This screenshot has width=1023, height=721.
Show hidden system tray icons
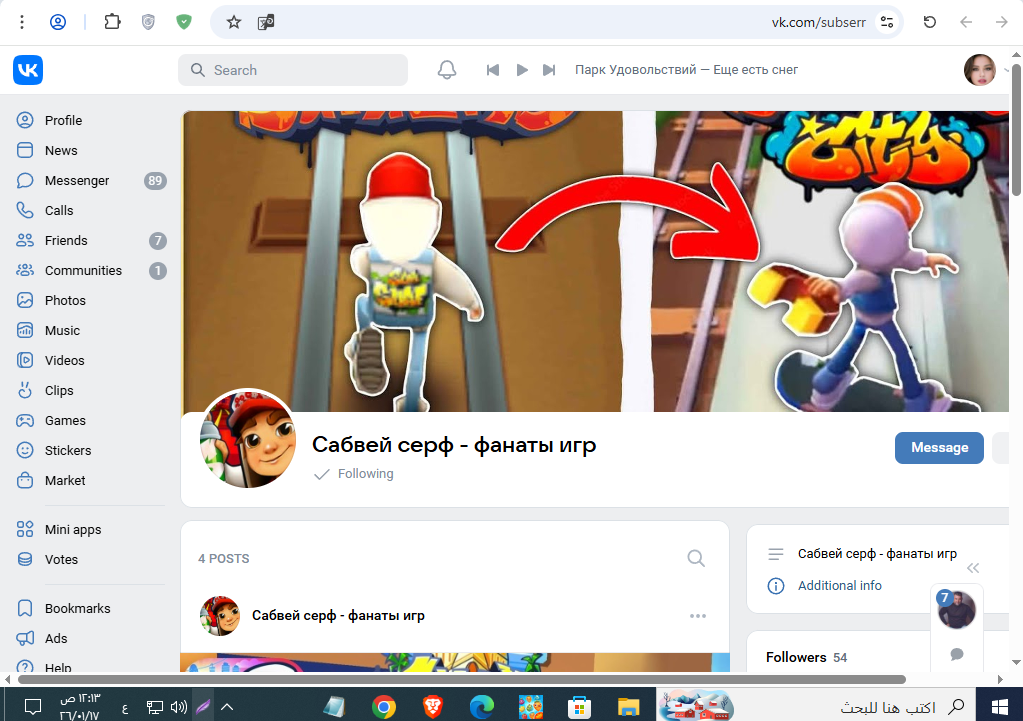tap(227, 707)
